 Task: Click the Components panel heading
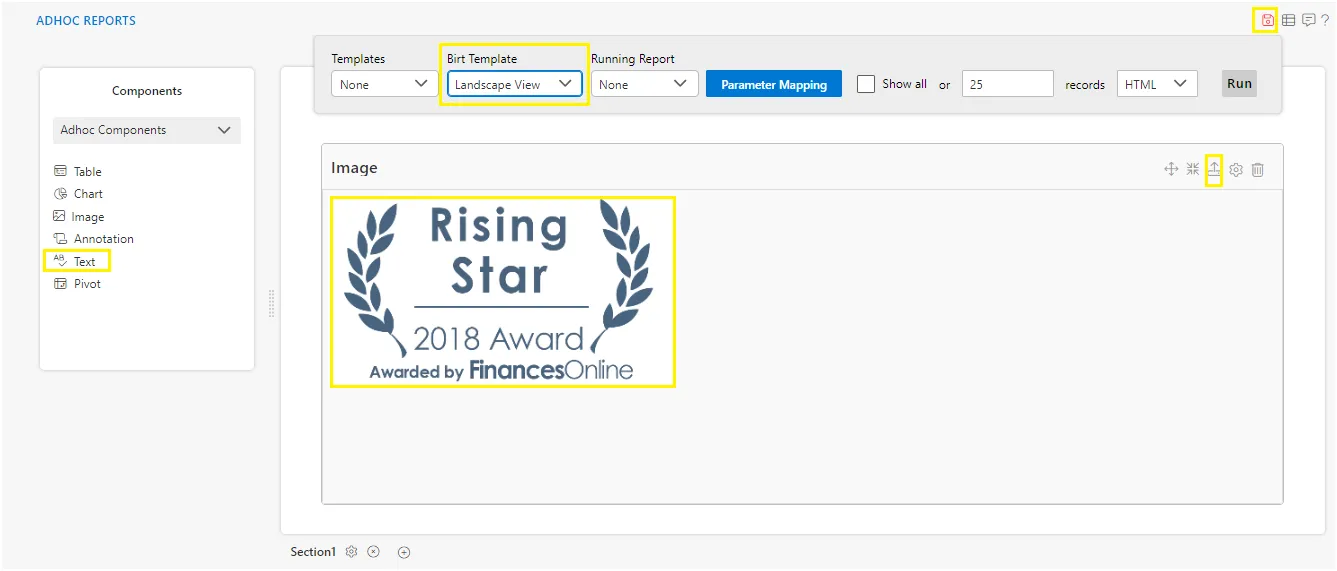tap(147, 91)
